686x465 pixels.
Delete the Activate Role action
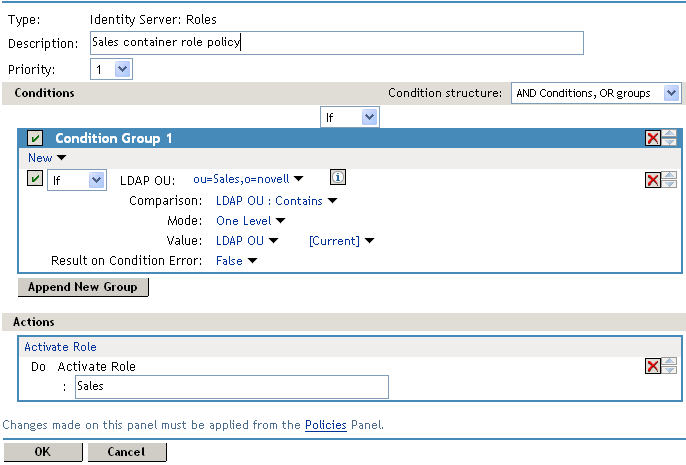652,366
